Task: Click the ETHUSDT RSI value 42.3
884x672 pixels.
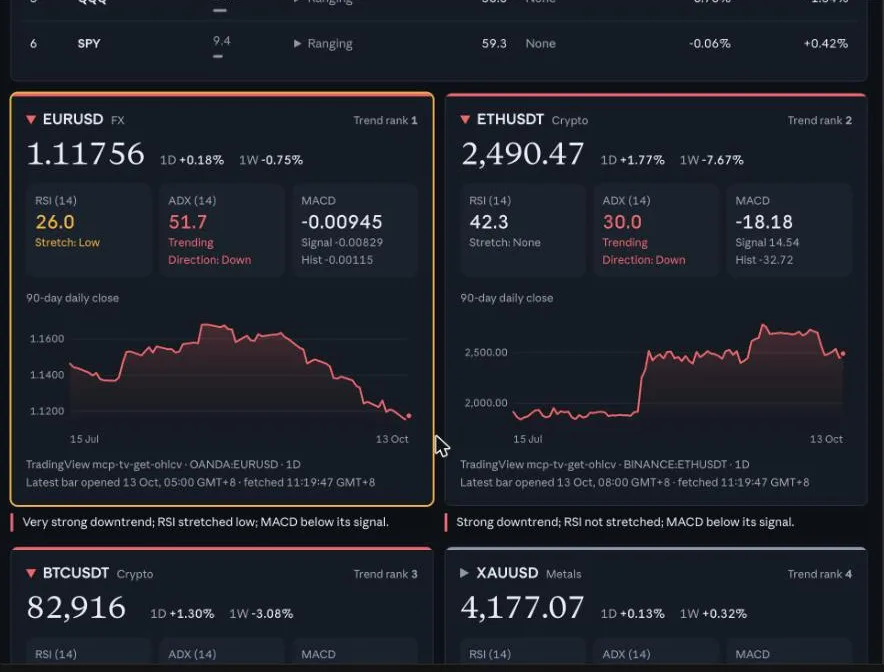Action: (x=489, y=222)
